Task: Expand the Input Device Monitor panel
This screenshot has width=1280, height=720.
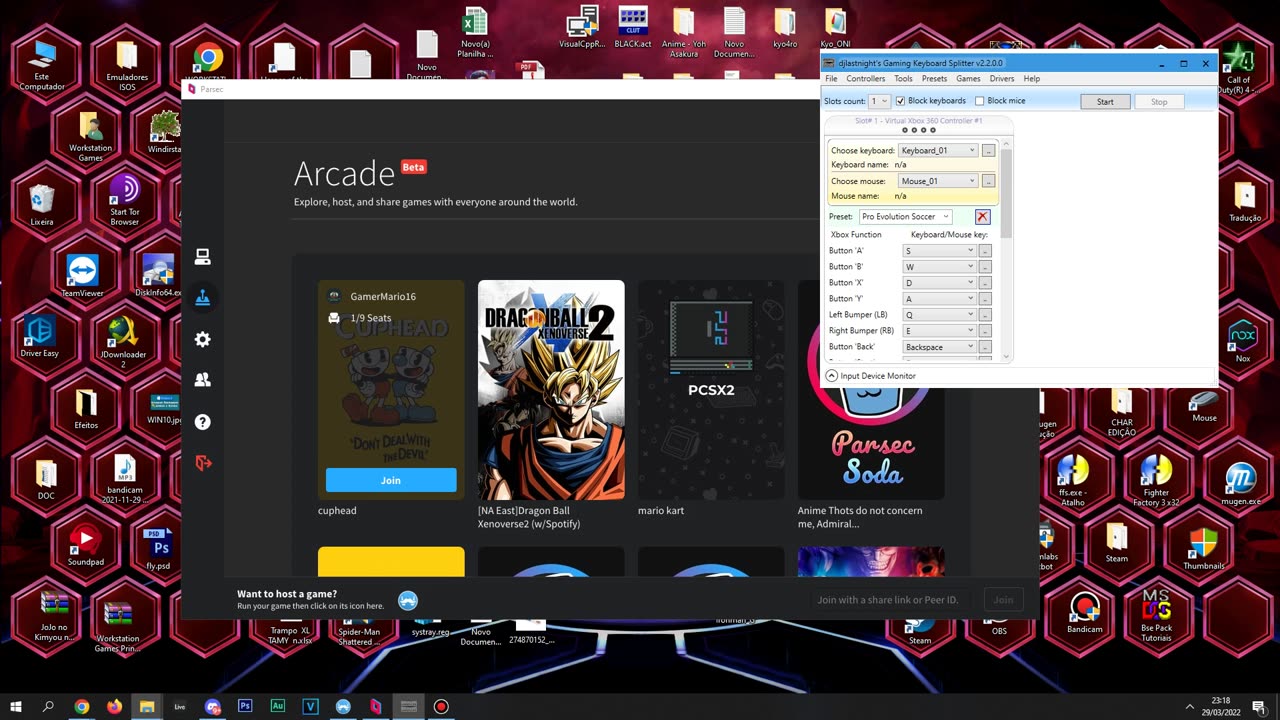Action: pyautogui.click(x=831, y=376)
